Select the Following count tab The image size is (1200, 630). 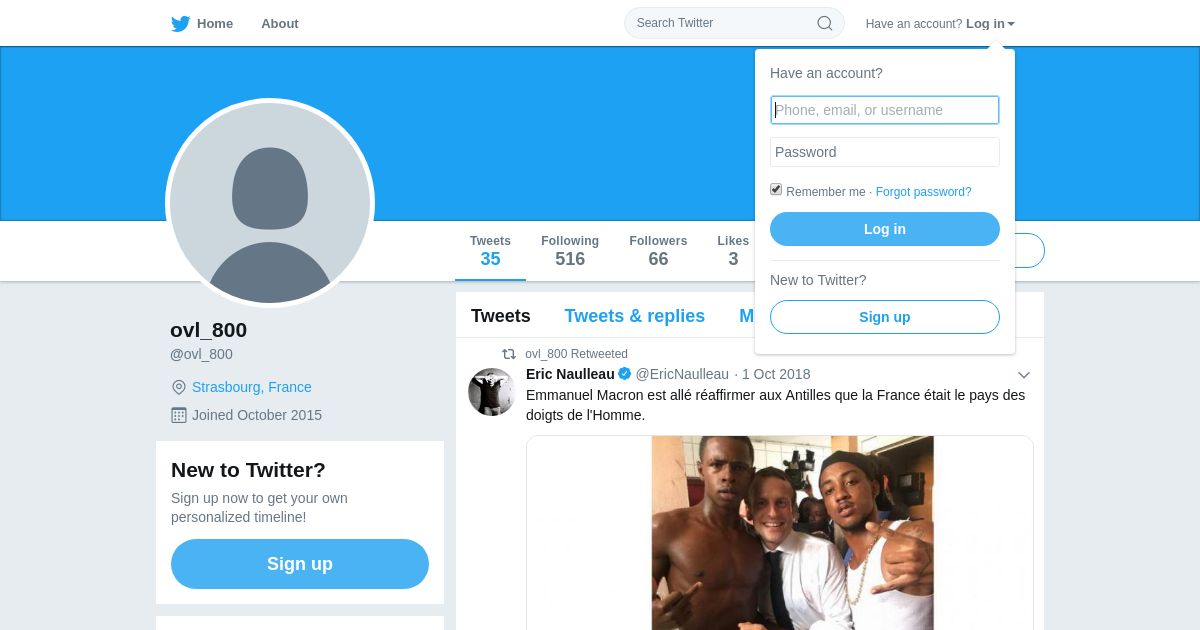[x=570, y=251]
